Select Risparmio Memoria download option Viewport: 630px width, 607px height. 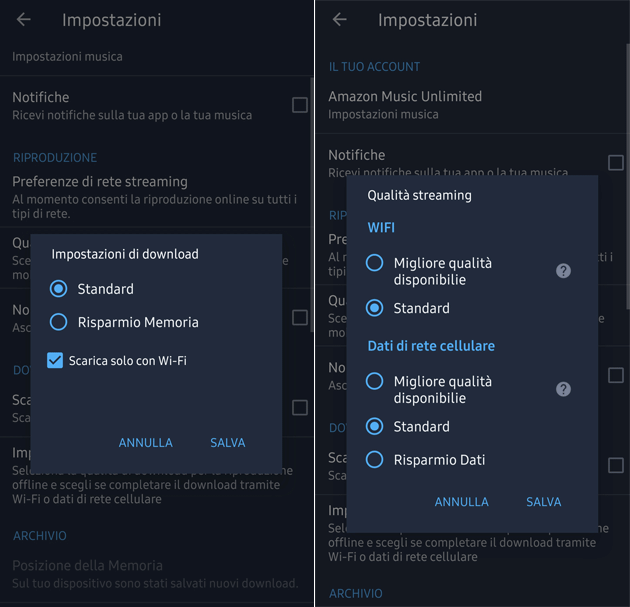pos(59,322)
